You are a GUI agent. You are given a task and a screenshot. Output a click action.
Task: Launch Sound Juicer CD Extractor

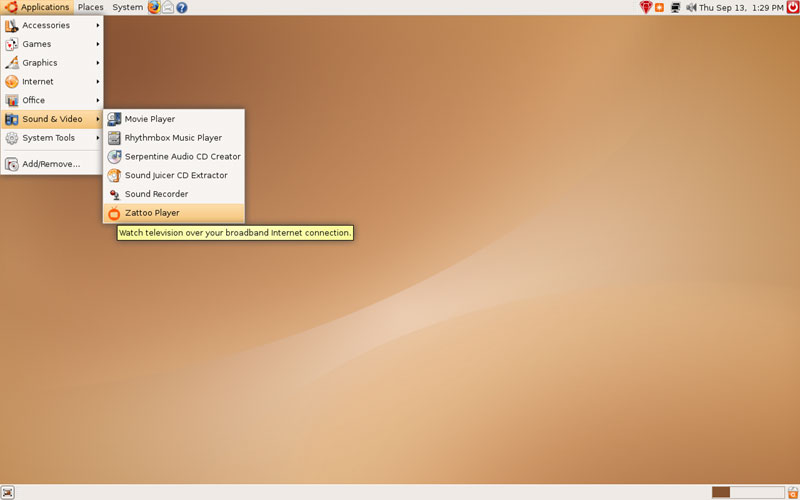click(x=173, y=176)
